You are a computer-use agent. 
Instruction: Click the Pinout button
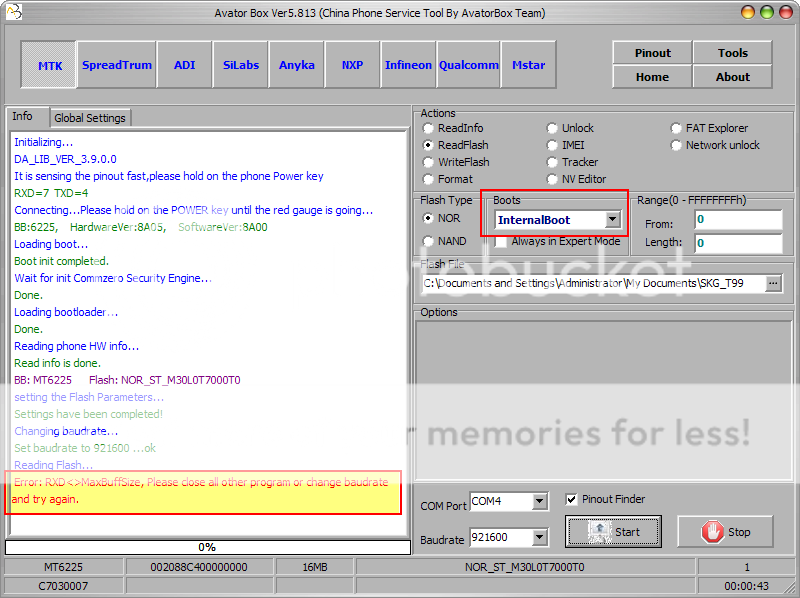click(x=653, y=53)
